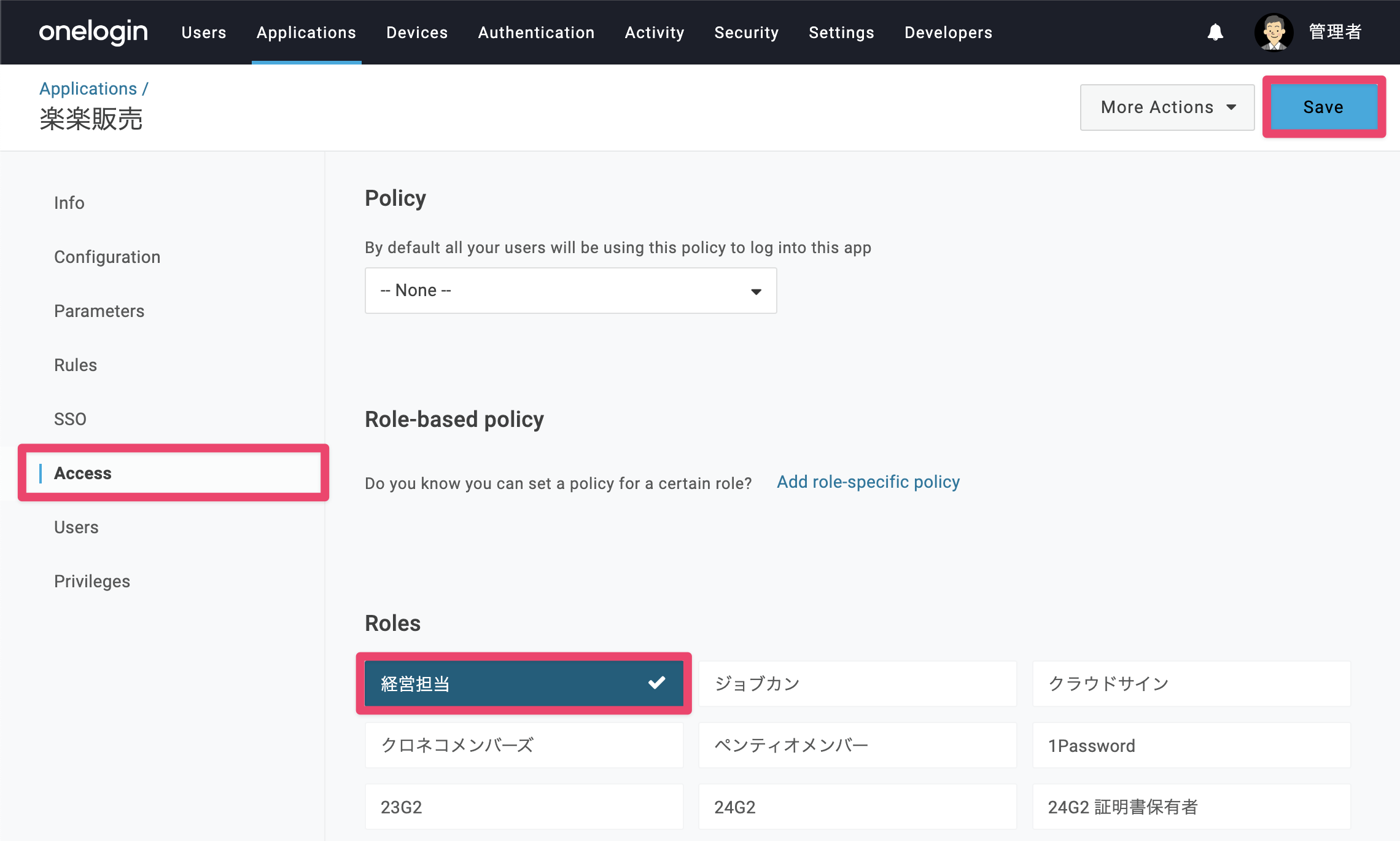Image resolution: width=1400 pixels, height=841 pixels.
Task: Switch to the Privileges tab
Action: (x=92, y=581)
